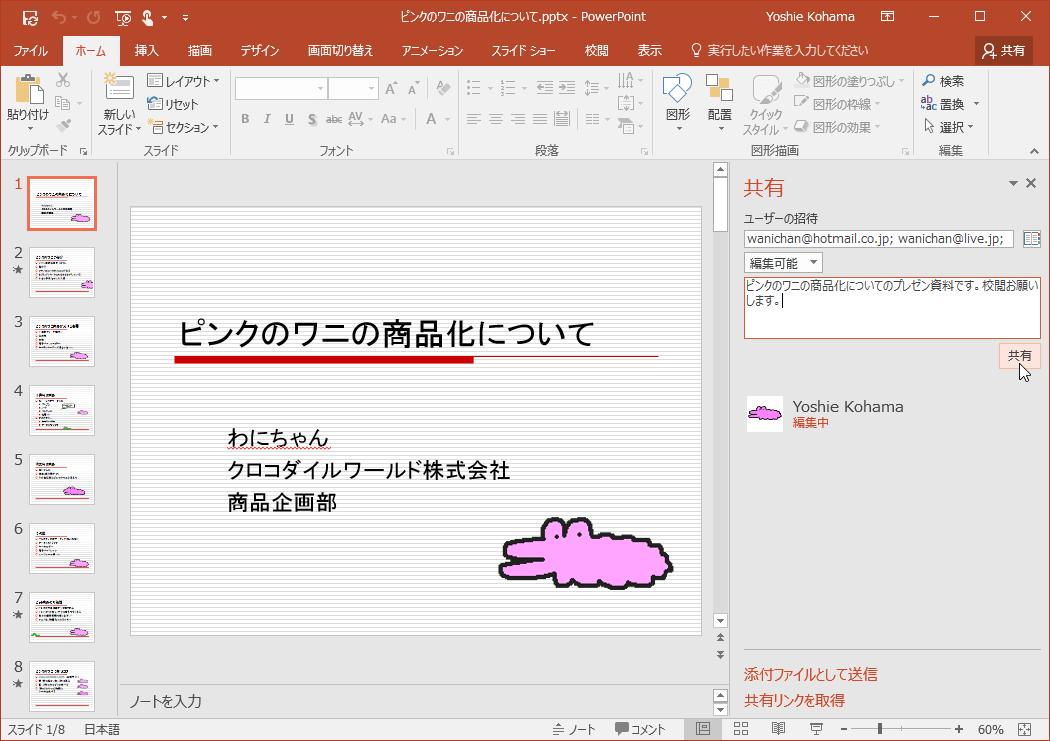
Task: Open the Insert ribbon tab
Action: (x=147, y=50)
